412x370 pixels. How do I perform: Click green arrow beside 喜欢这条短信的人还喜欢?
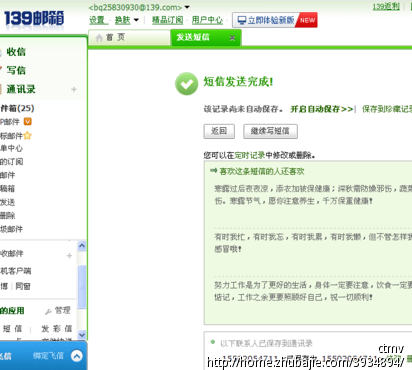coord(213,171)
